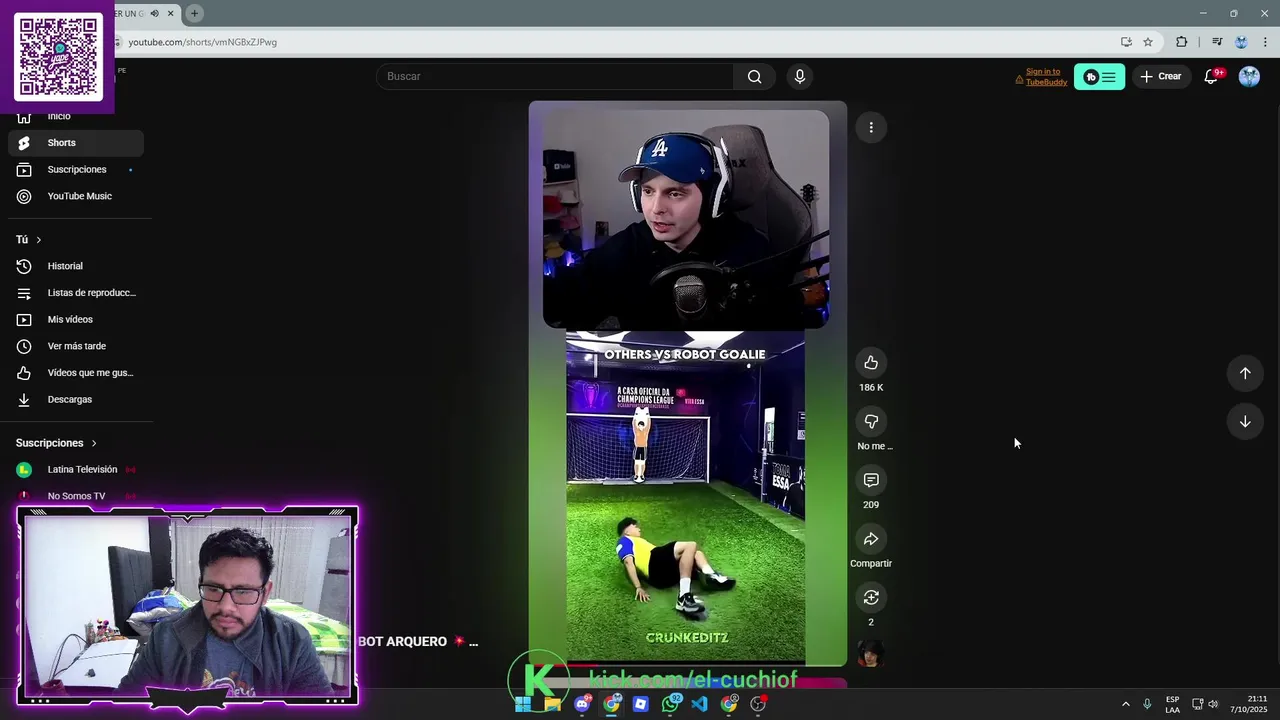Screen dimensions: 1280x720
Task: Share the Short via the Compartir arrow
Action: pyautogui.click(x=871, y=539)
